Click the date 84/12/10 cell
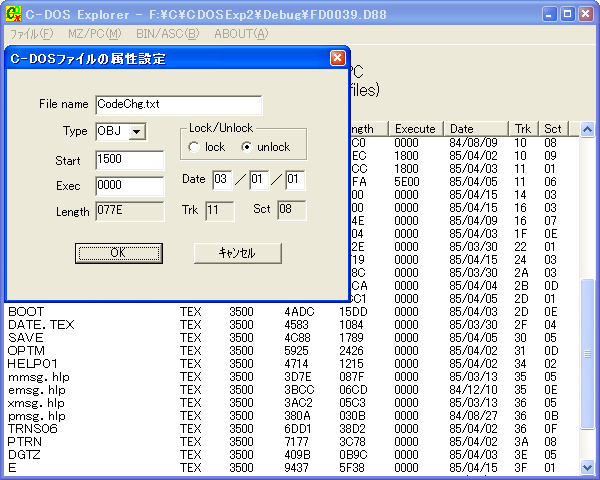Viewport: 600px width, 480px height. [x=473, y=390]
